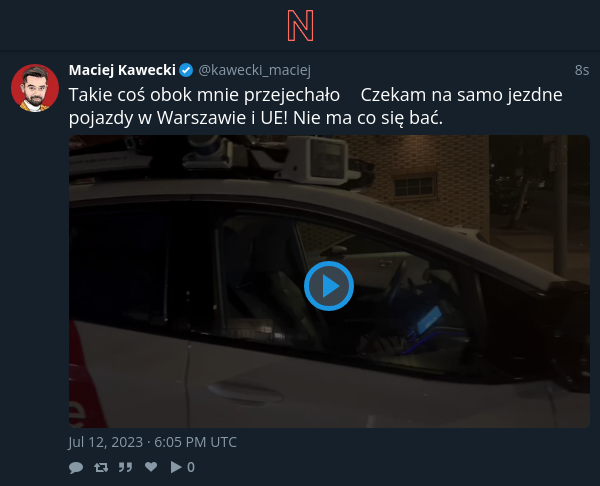Image resolution: width=600 pixels, height=486 pixels.
Task: Click the quote marks icon
Action: click(125, 467)
